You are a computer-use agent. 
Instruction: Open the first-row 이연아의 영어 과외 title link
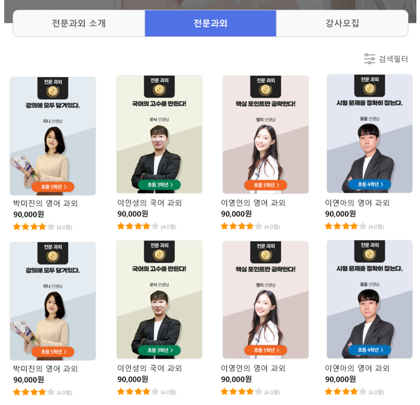click(357, 203)
